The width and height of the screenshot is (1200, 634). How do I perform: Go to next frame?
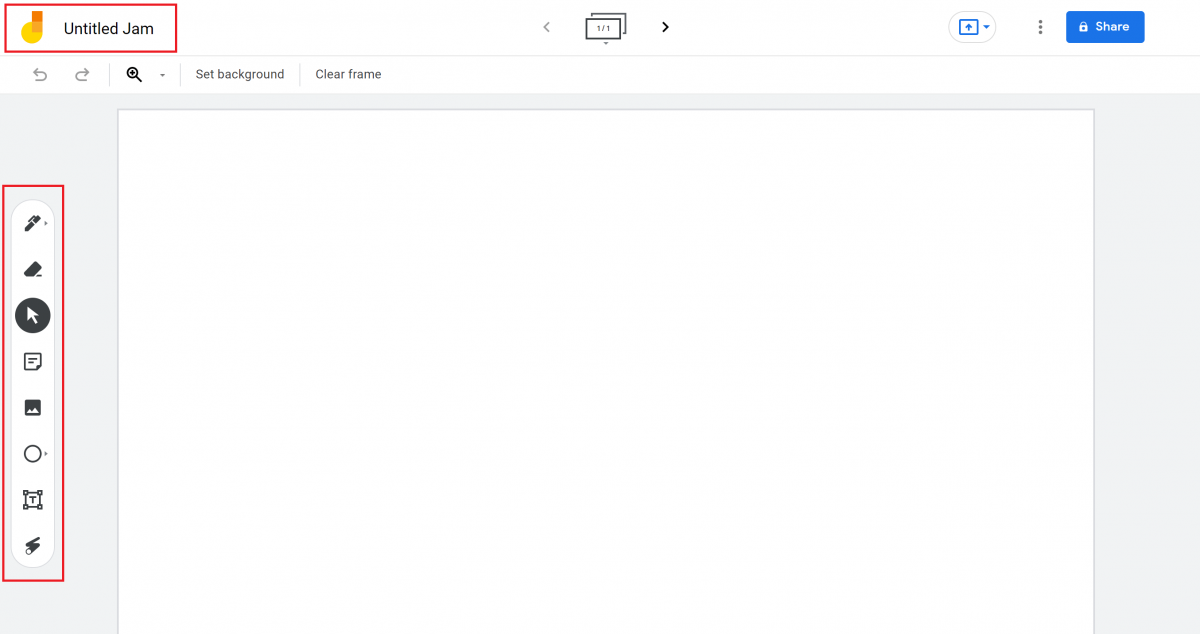665,27
